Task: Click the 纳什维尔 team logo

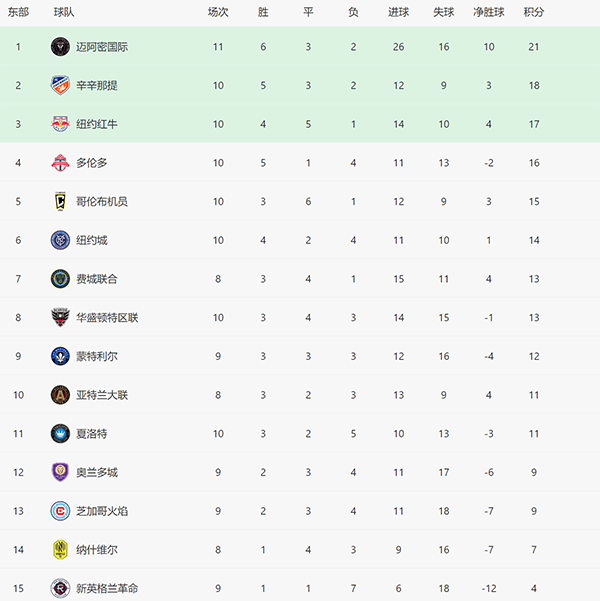Action: [x=60, y=550]
